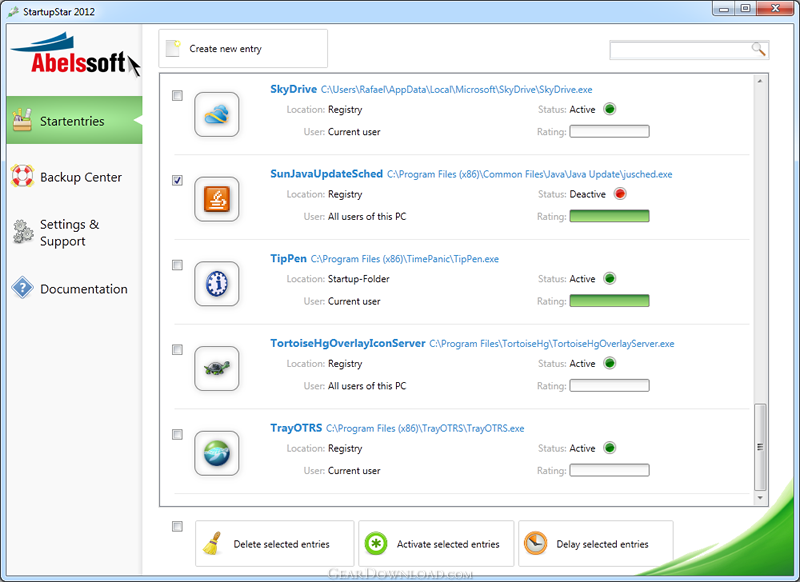
Task: Click Activate selected entries button
Action: click(436, 544)
